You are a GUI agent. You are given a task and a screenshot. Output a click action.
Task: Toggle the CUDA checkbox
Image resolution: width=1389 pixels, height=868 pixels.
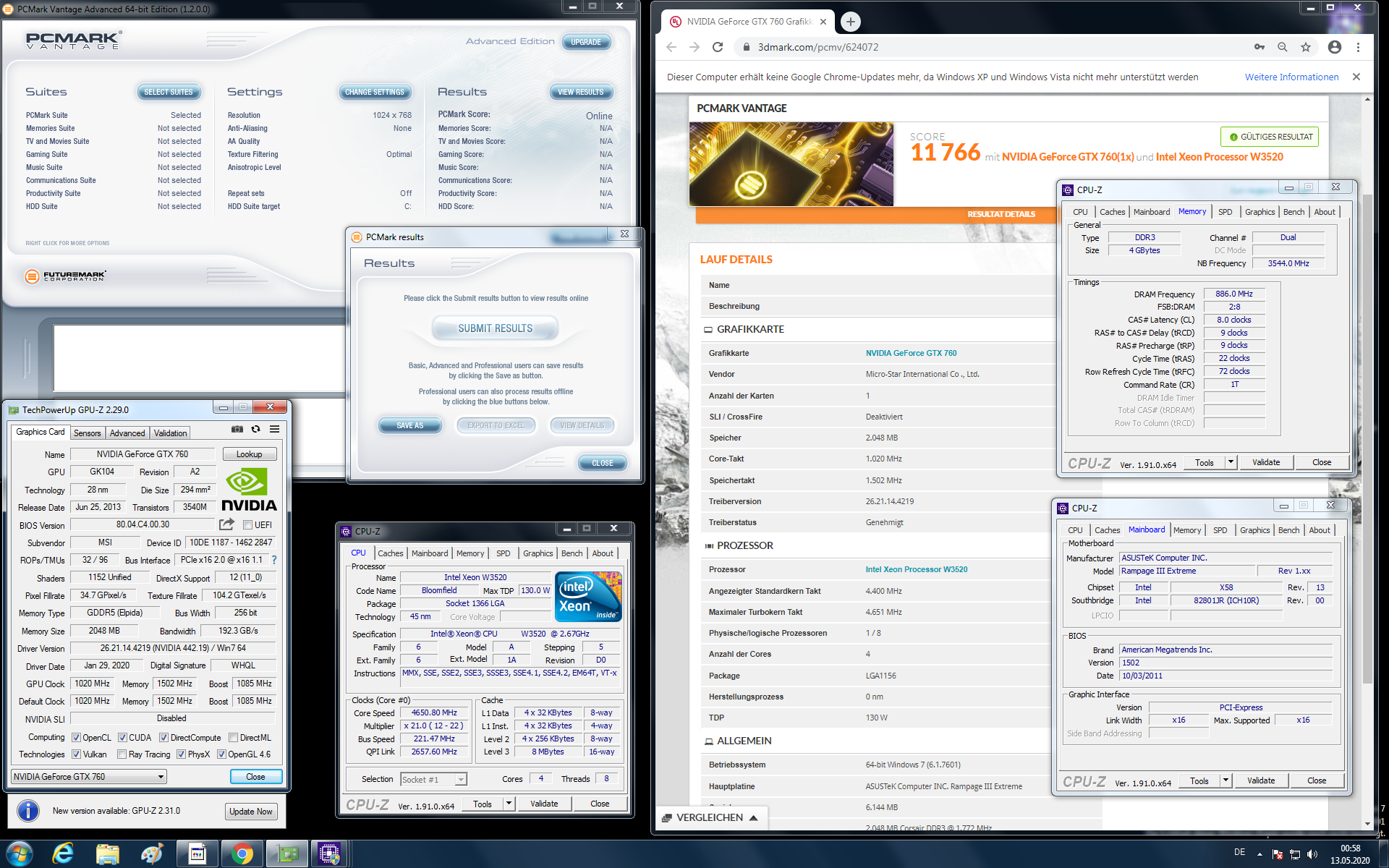122,738
